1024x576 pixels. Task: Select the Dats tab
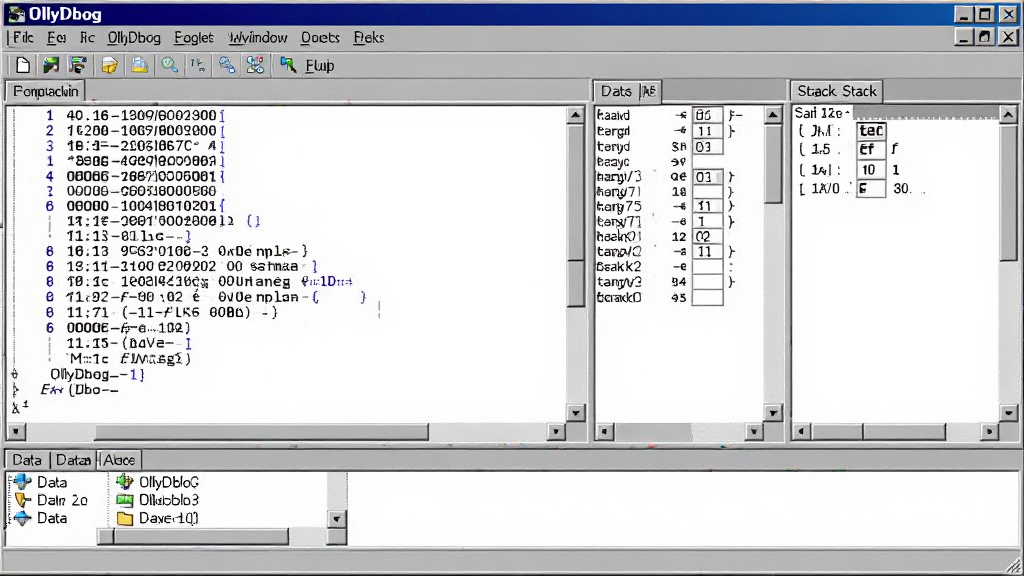[x=616, y=91]
